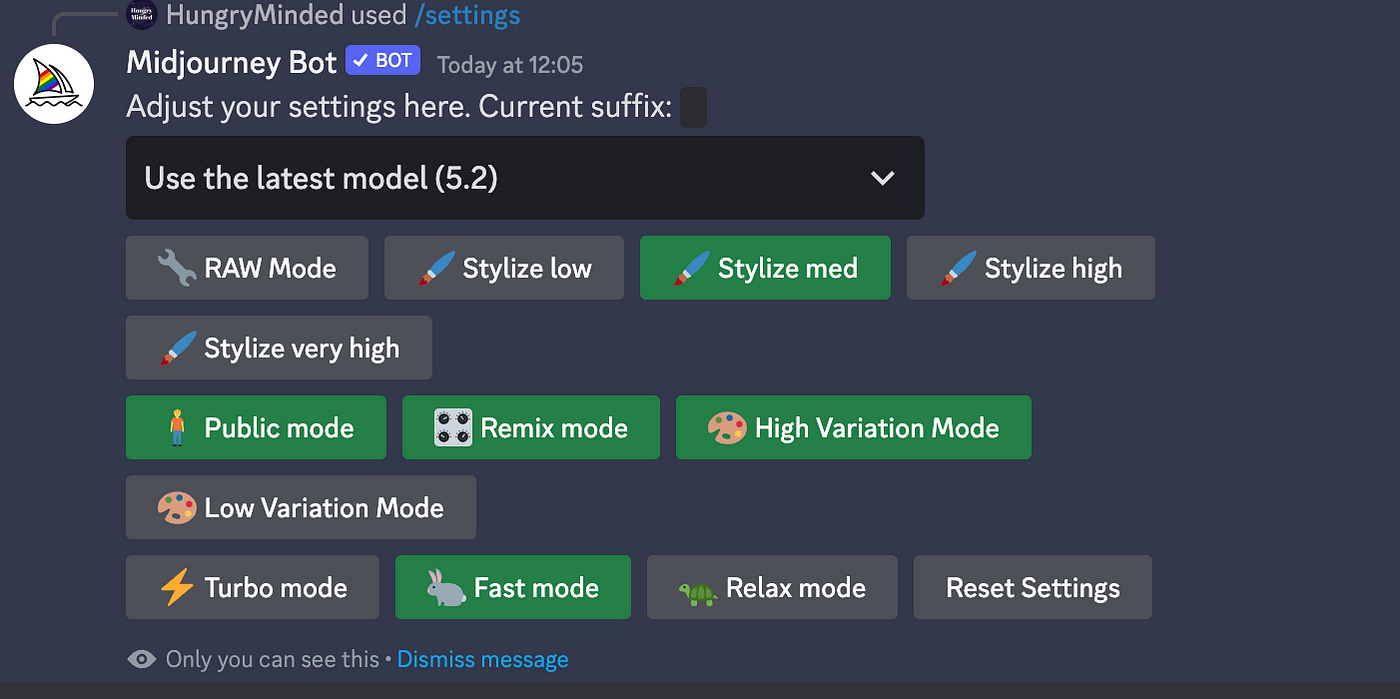Toggle the Fast mode button
The image size is (1400, 699).
coord(513,588)
